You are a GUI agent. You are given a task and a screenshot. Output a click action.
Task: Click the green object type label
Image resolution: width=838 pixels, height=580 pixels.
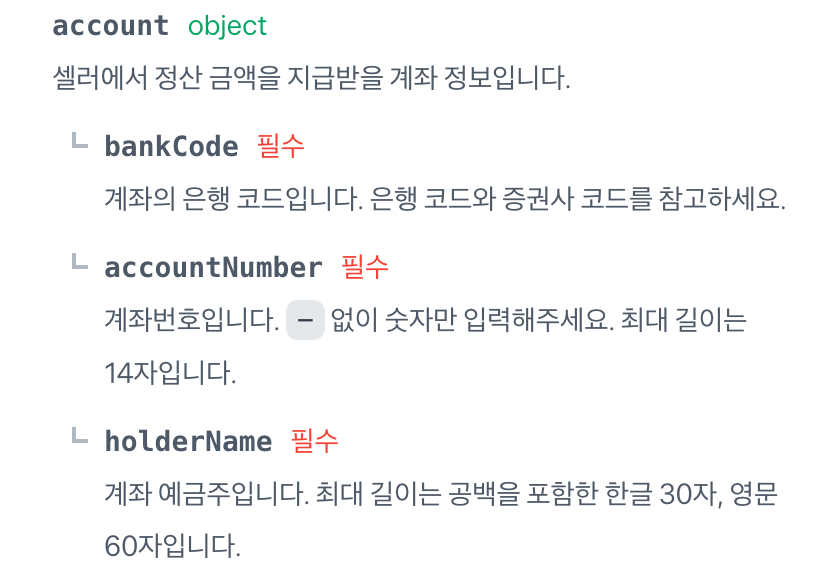[x=227, y=26]
